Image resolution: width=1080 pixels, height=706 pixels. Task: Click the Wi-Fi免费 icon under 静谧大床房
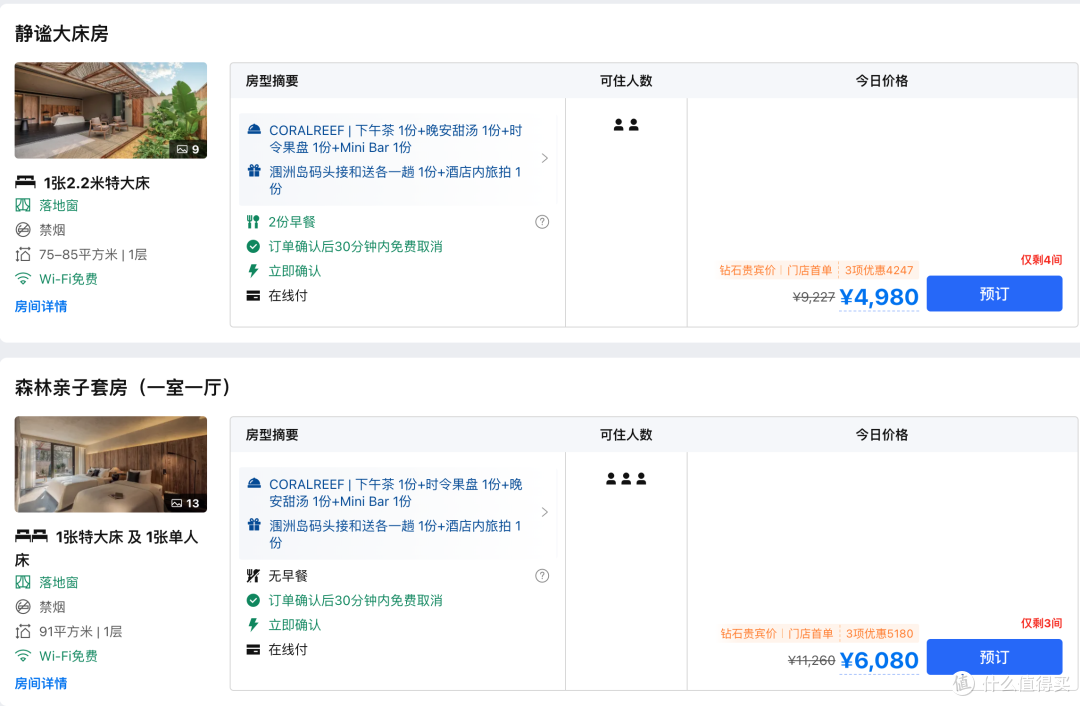tap(23, 279)
